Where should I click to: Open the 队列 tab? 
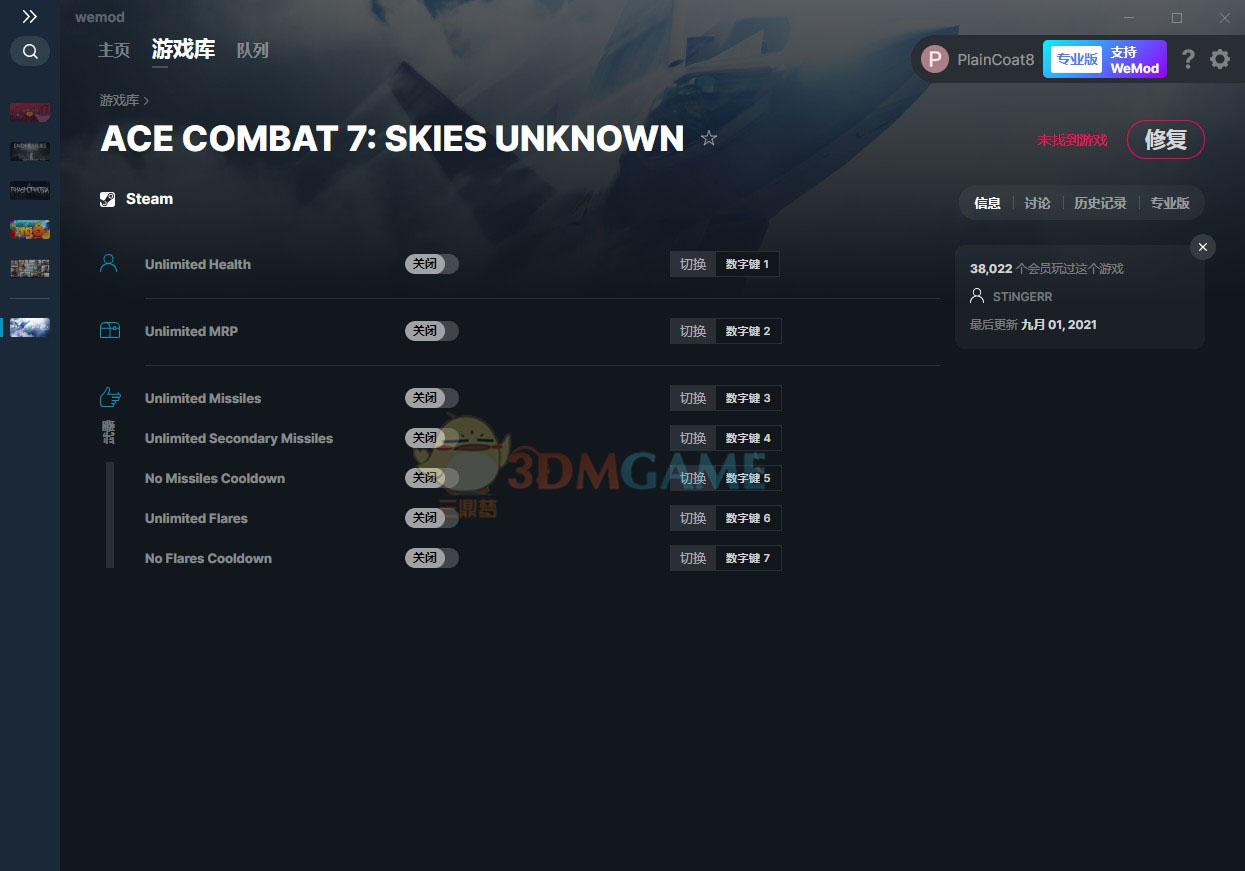coord(252,50)
